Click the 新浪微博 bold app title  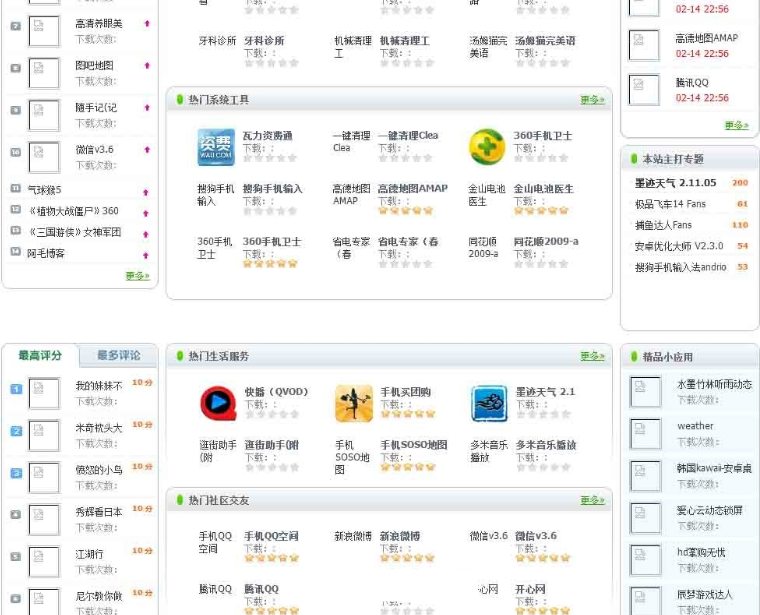tap(400, 536)
